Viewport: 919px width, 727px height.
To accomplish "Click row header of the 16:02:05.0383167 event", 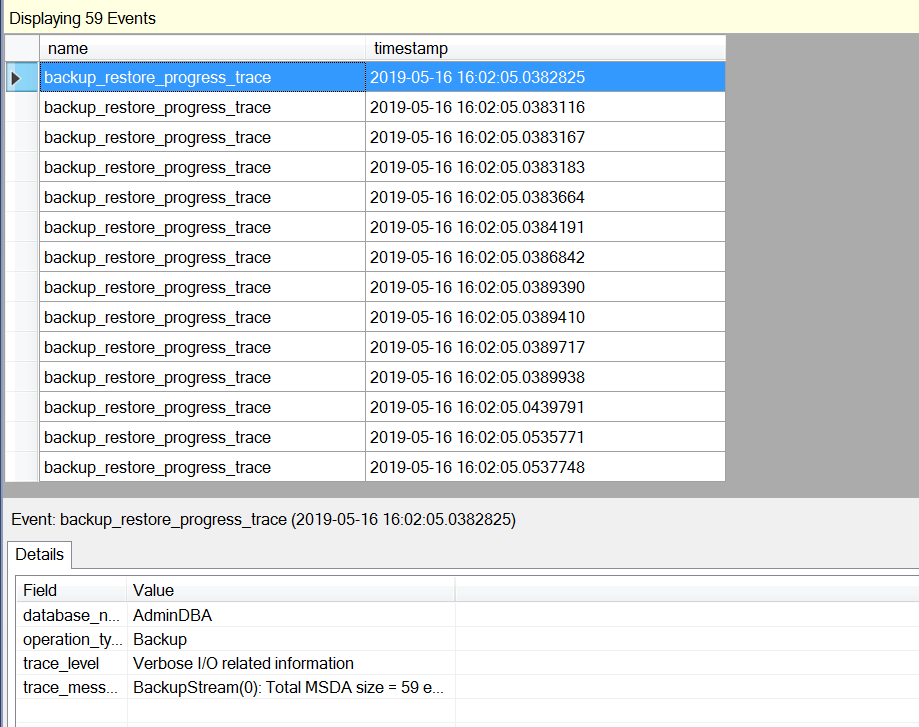I will coord(22,137).
